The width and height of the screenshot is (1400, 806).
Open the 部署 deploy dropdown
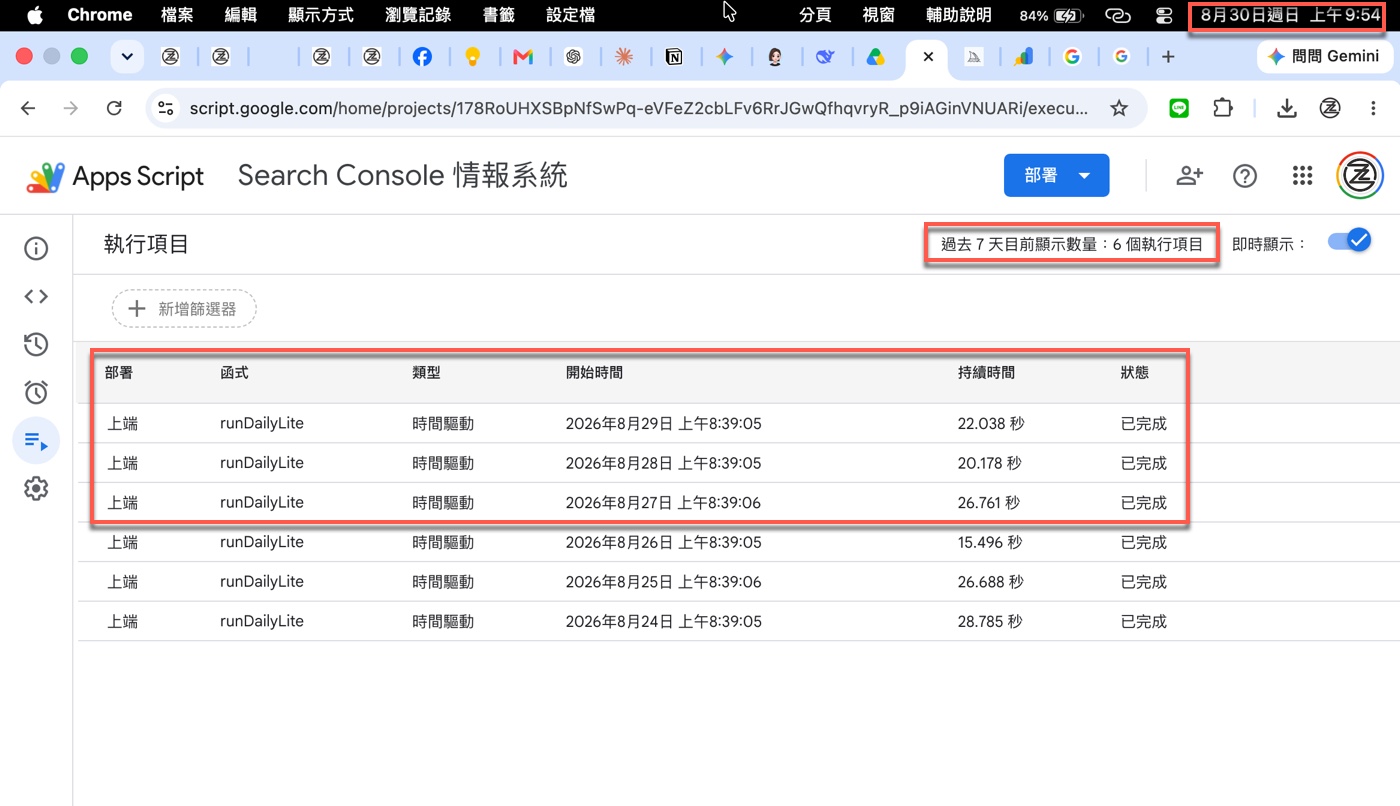1056,175
